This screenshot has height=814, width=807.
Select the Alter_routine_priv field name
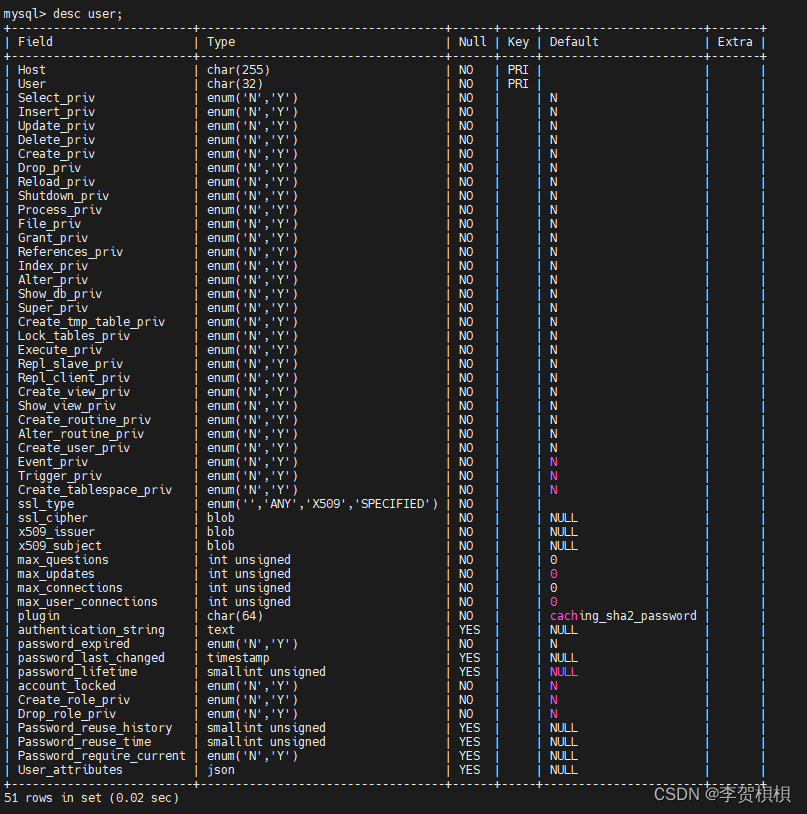click(81, 435)
